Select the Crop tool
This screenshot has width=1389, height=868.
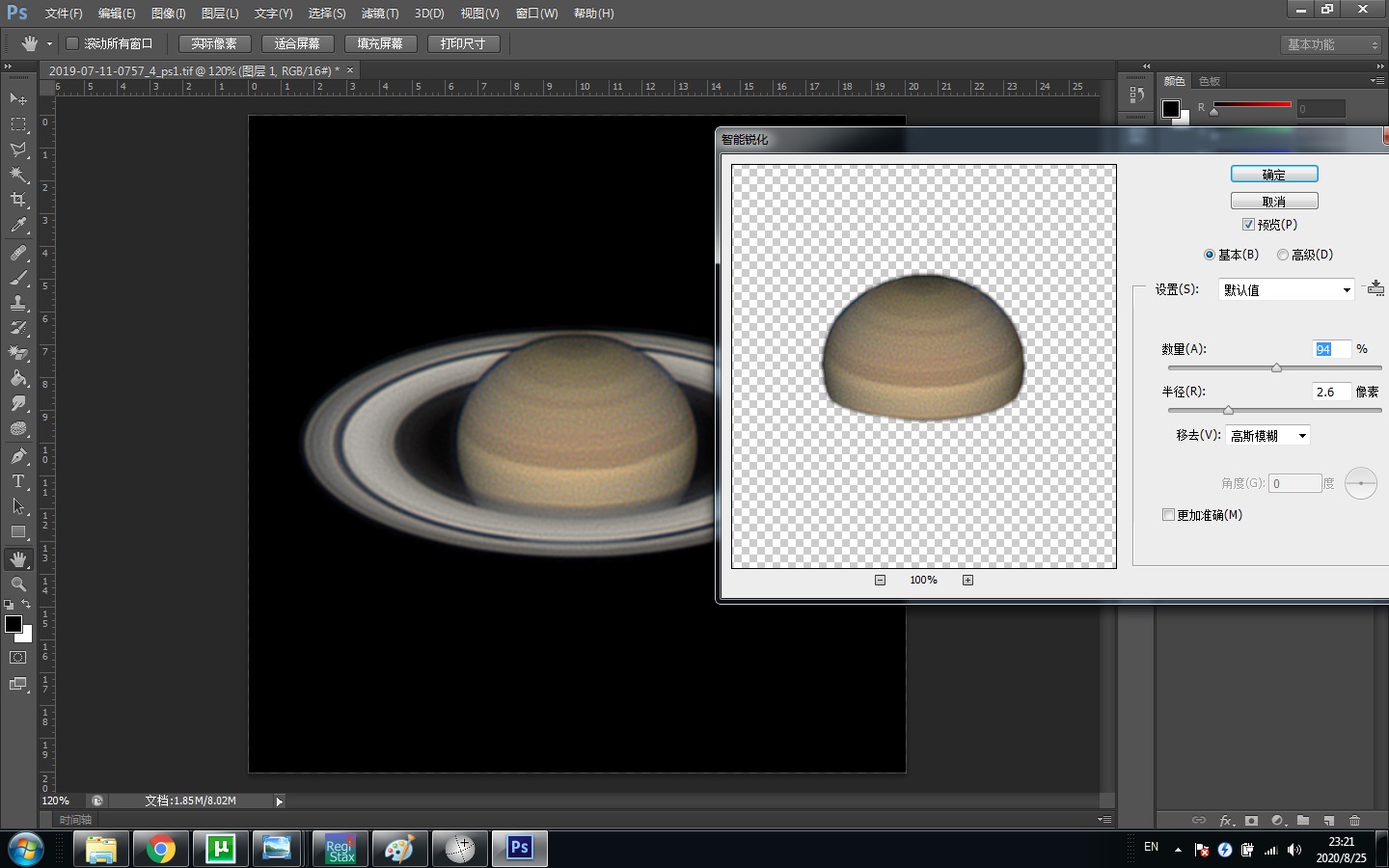click(18, 200)
